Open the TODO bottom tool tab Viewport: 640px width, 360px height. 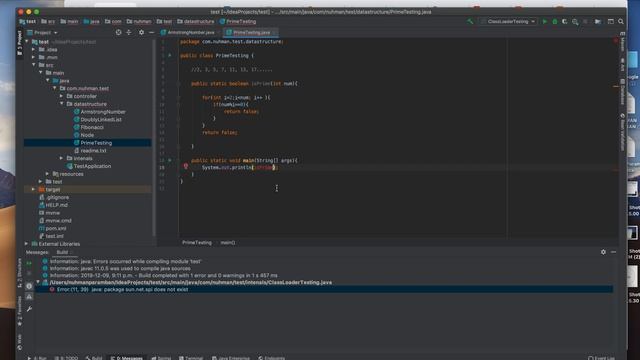[66, 358]
